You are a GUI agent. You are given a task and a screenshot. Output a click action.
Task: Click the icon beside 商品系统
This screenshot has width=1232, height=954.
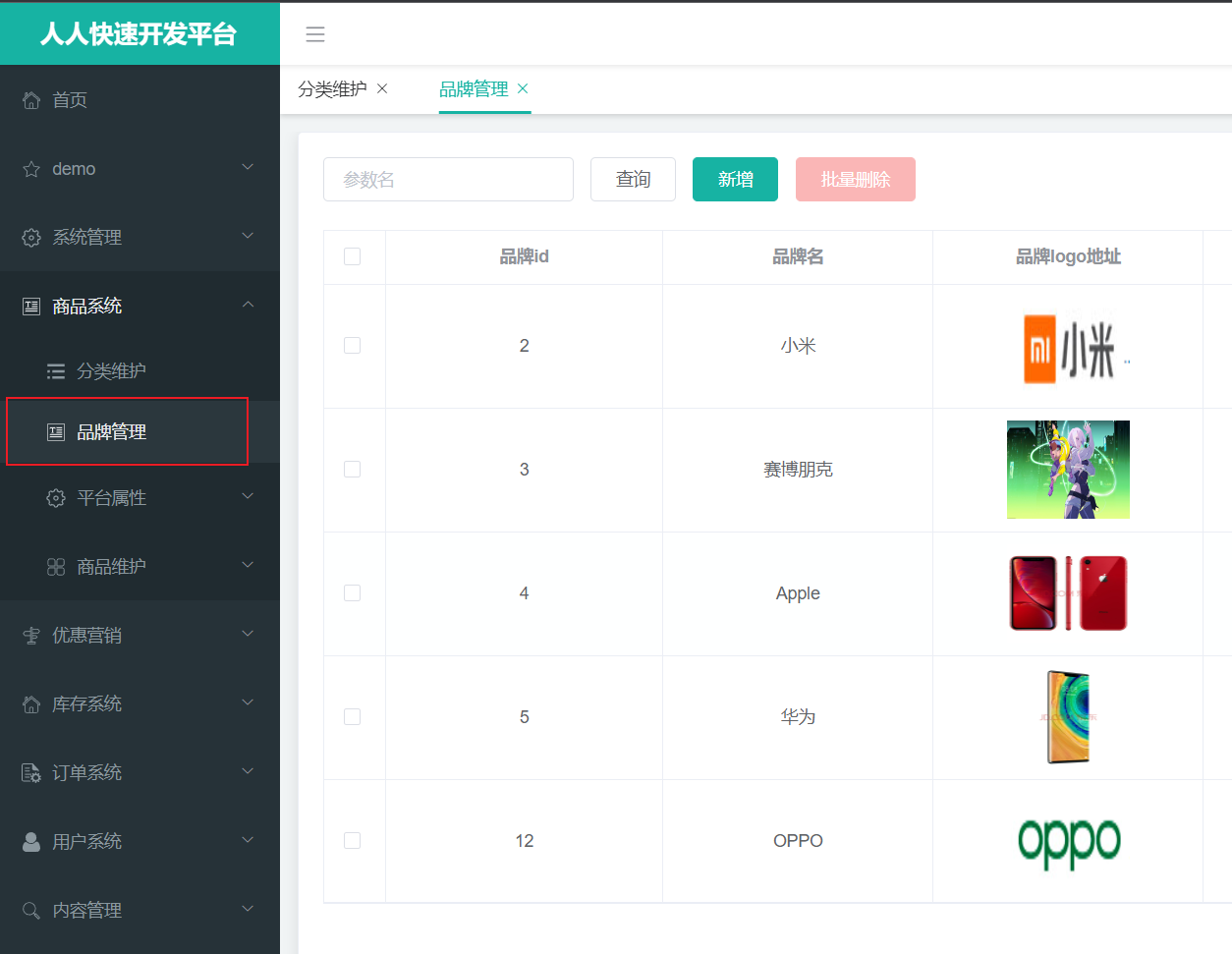31,307
